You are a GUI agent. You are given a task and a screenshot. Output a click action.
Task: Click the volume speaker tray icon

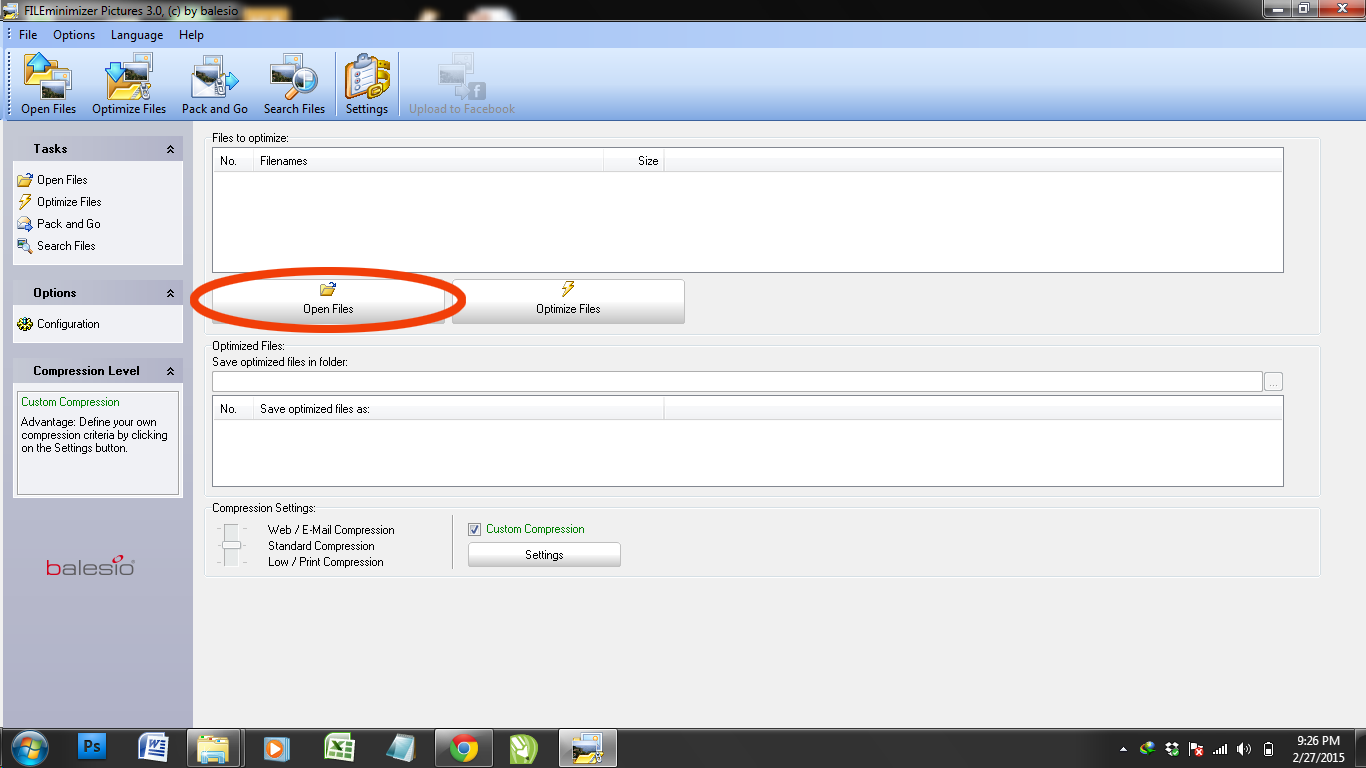click(1244, 748)
